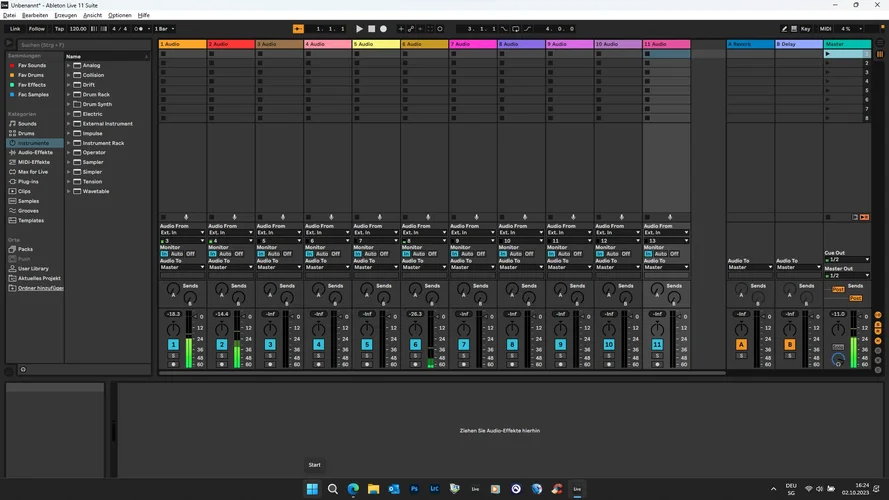Click the transport Stop button
The width and height of the screenshot is (889, 500).
[x=371, y=29]
